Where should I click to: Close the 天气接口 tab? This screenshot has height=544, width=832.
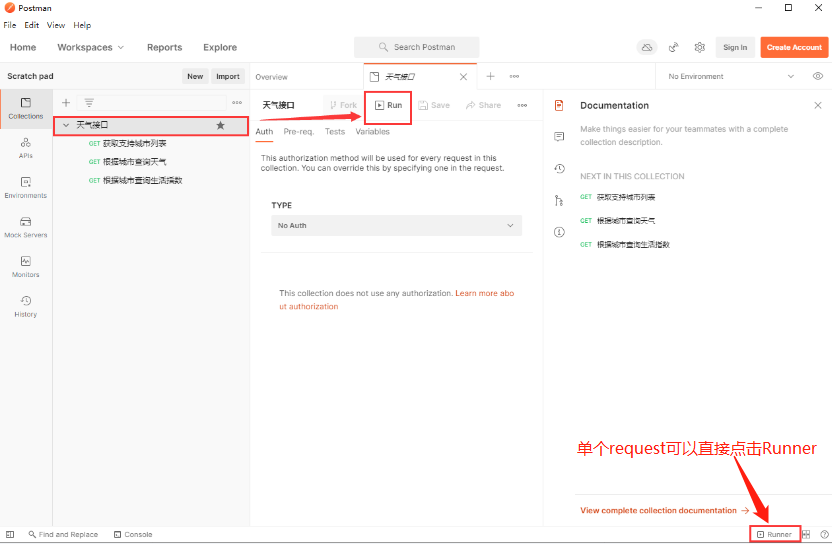tap(463, 77)
